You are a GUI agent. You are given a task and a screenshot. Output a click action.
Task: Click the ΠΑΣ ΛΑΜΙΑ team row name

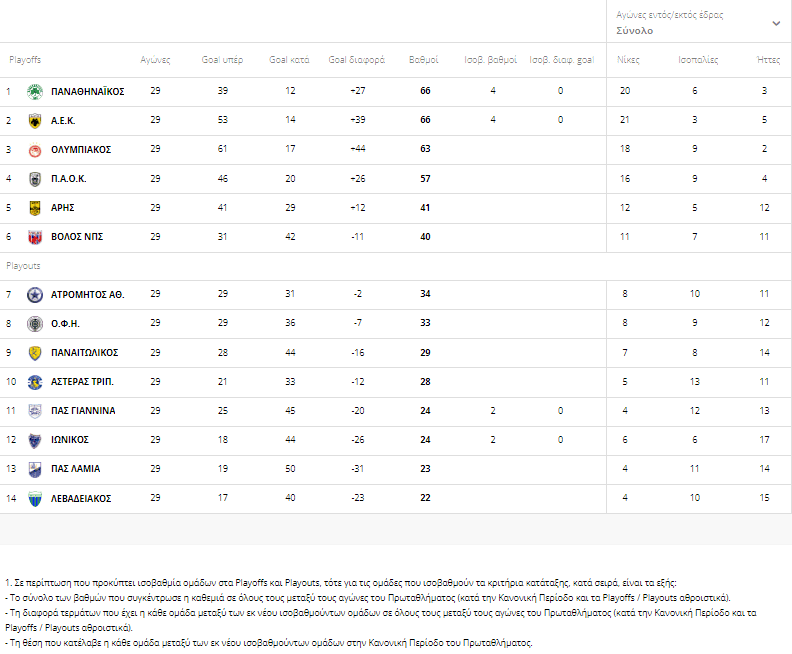(76, 469)
